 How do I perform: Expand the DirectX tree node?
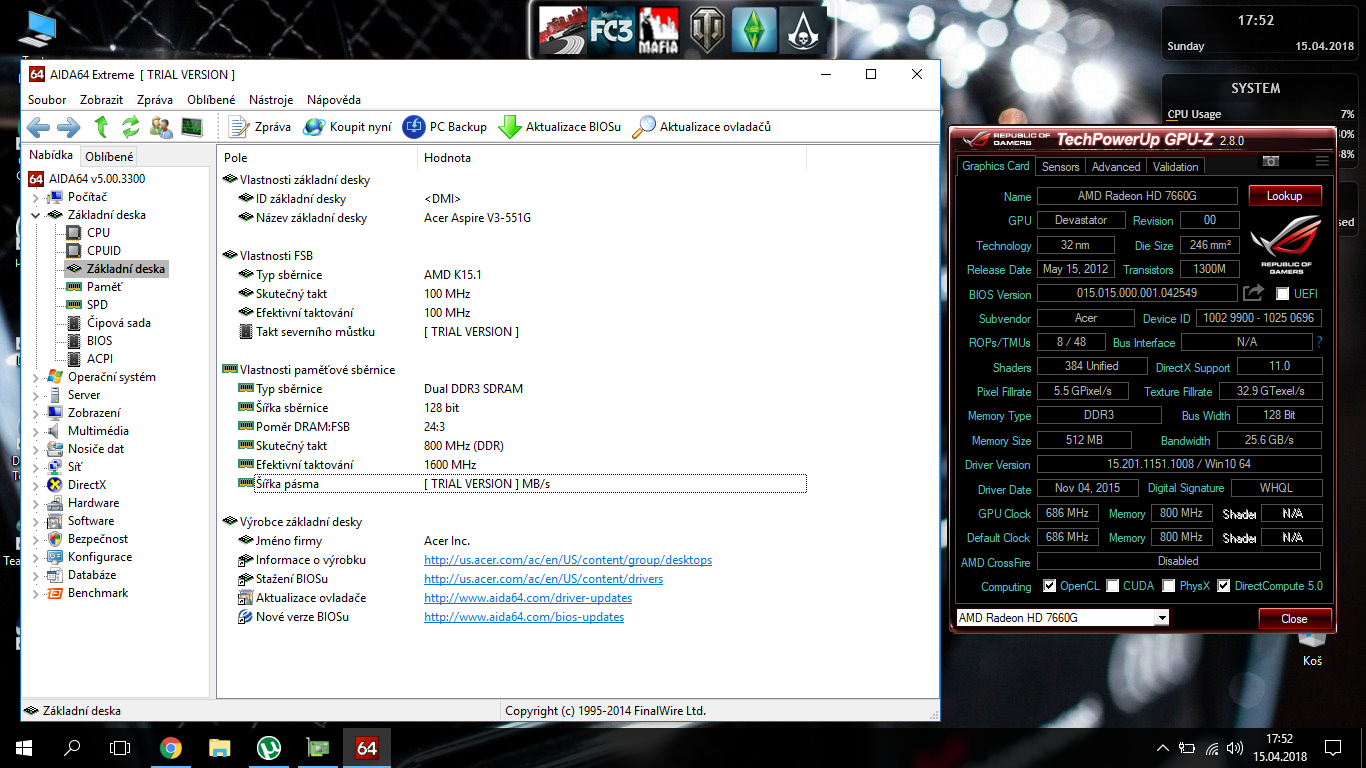click(36, 485)
